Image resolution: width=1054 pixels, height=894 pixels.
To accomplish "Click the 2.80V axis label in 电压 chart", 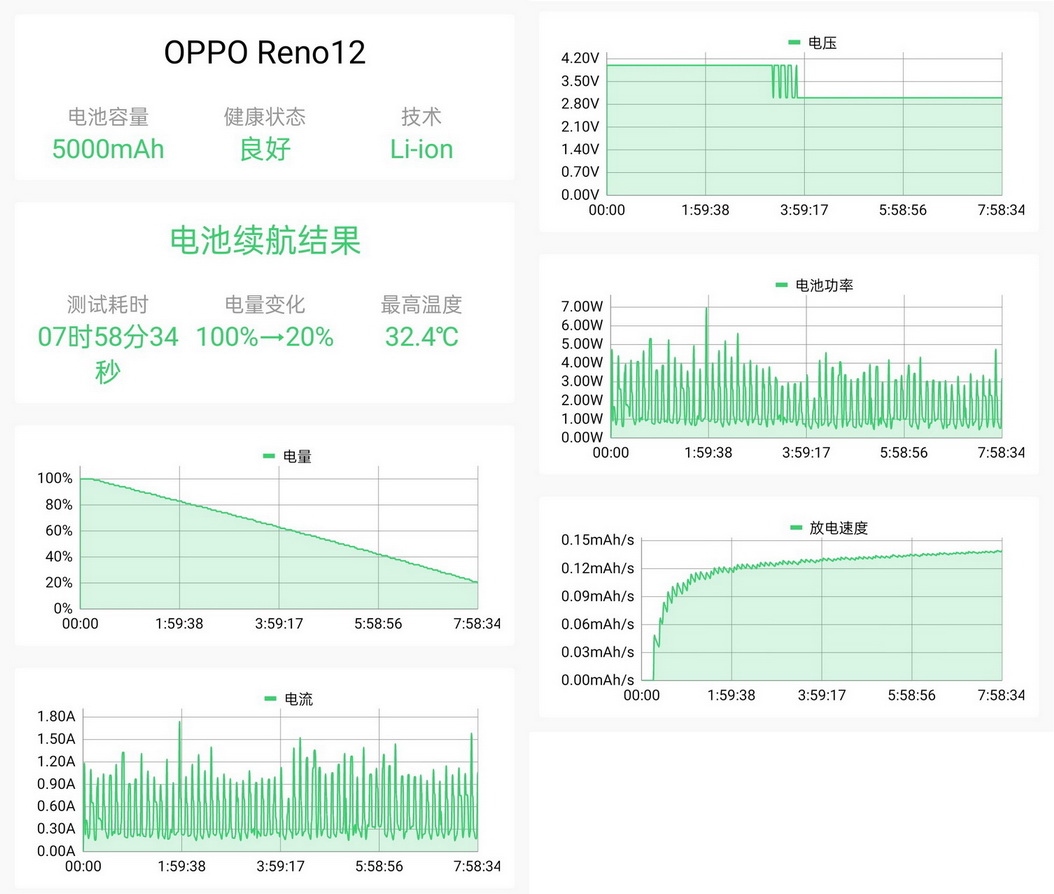I will tap(579, 104).
